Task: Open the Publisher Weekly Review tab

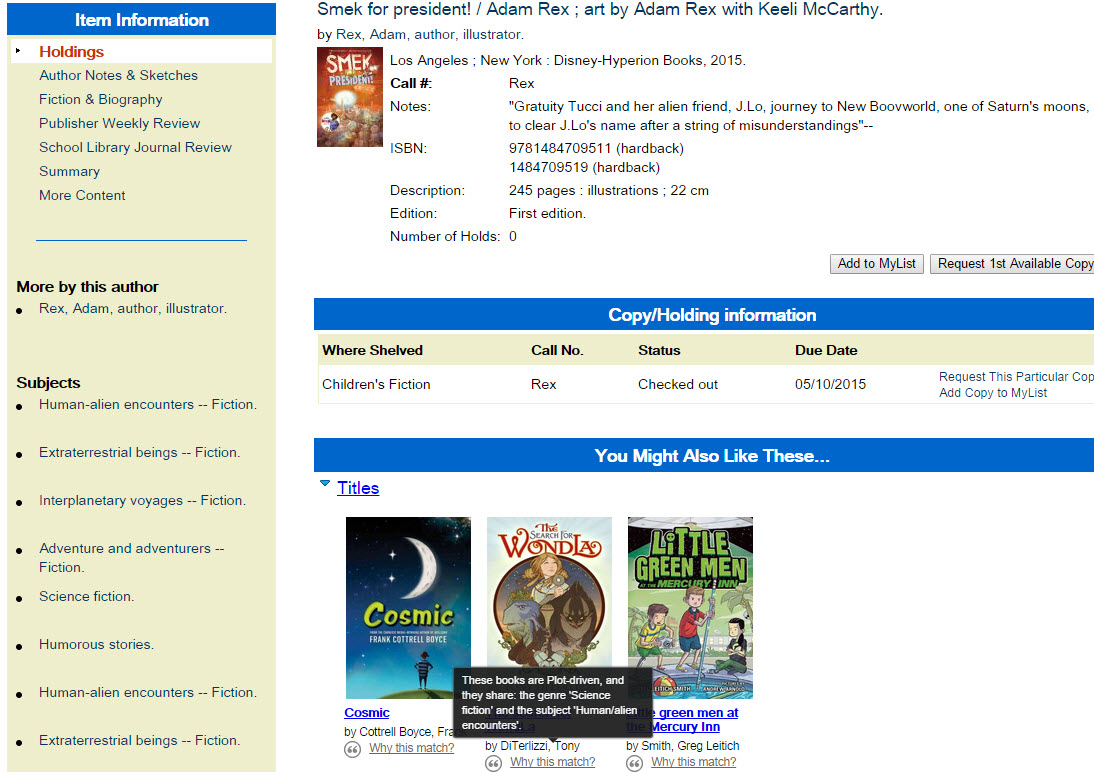Action: (x=119, y=123)
